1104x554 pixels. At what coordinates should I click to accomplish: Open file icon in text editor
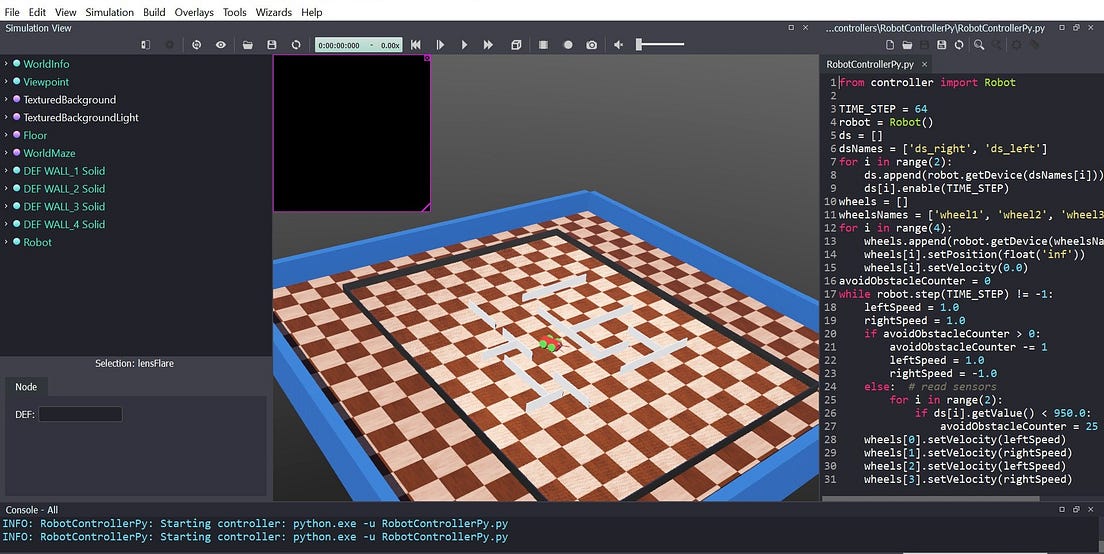[908, 44]
